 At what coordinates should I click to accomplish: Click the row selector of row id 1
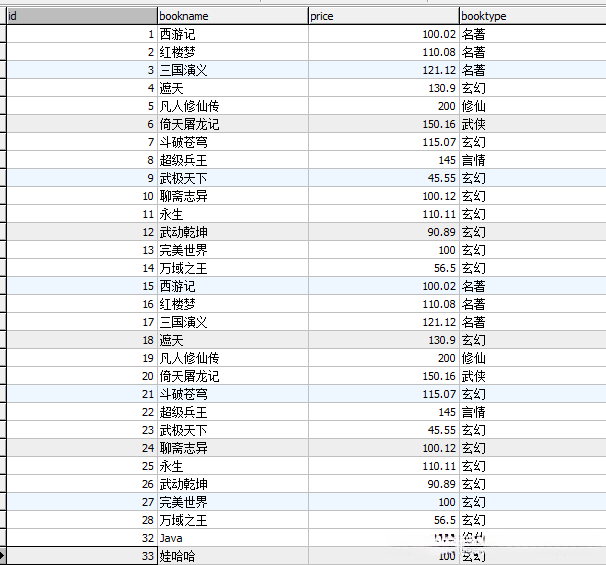[x=3, y=34]
